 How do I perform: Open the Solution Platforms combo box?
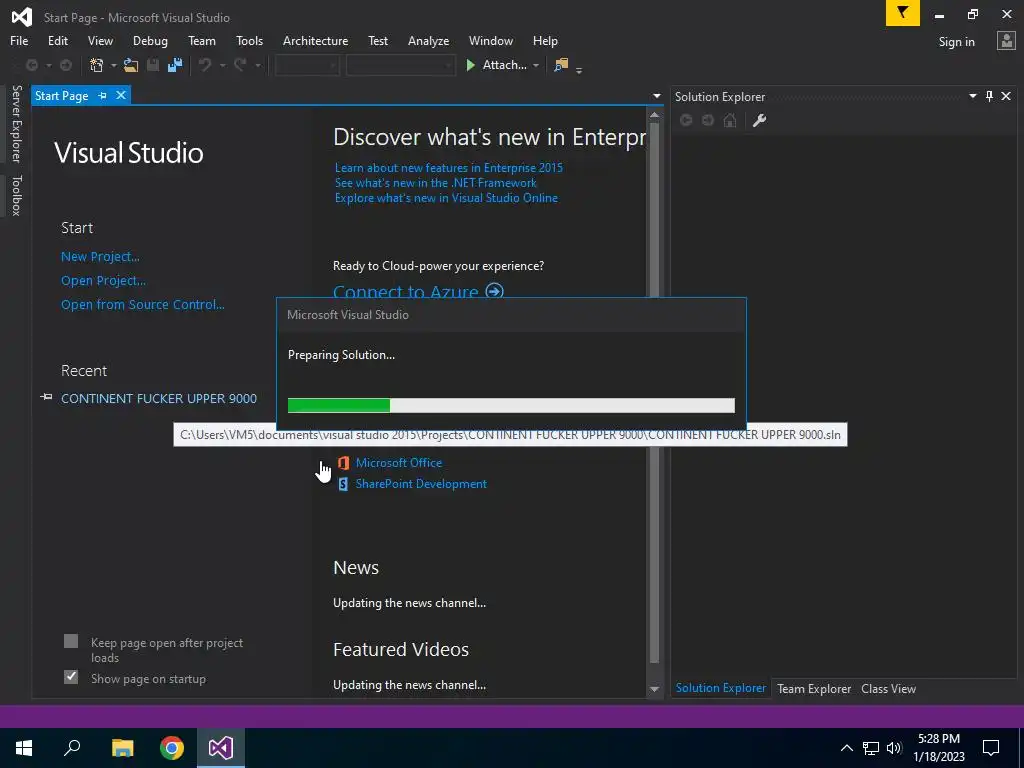400,65
